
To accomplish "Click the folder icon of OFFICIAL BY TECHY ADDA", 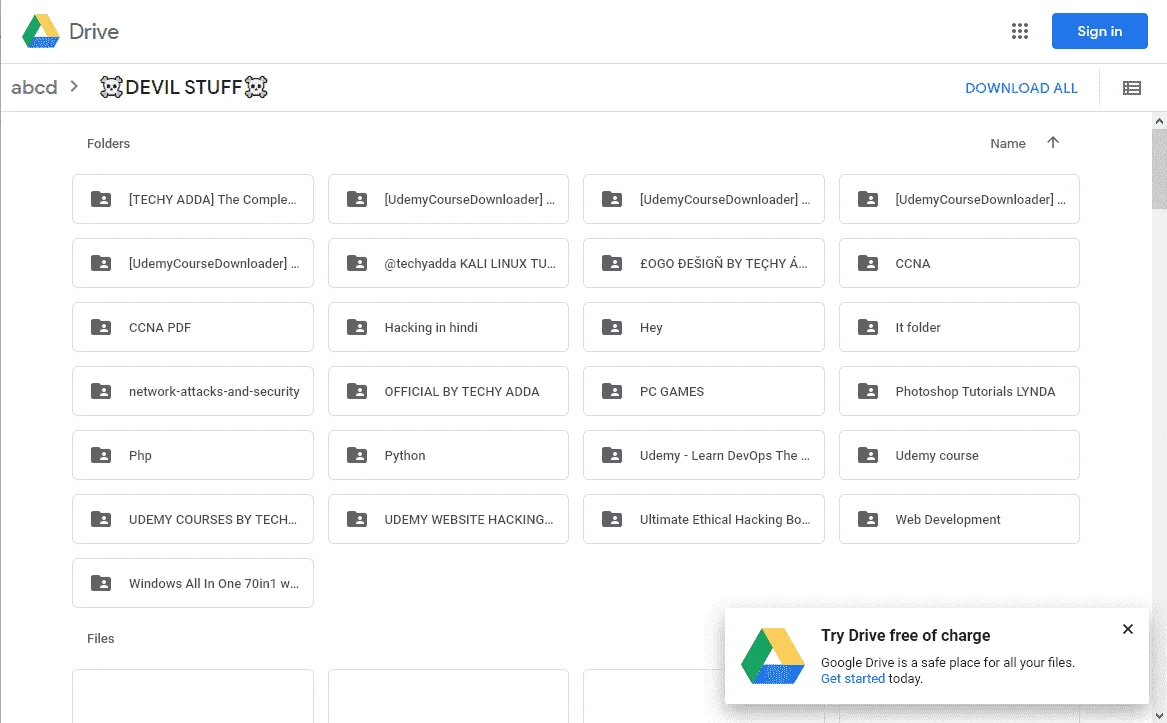I will pos(357,391).
